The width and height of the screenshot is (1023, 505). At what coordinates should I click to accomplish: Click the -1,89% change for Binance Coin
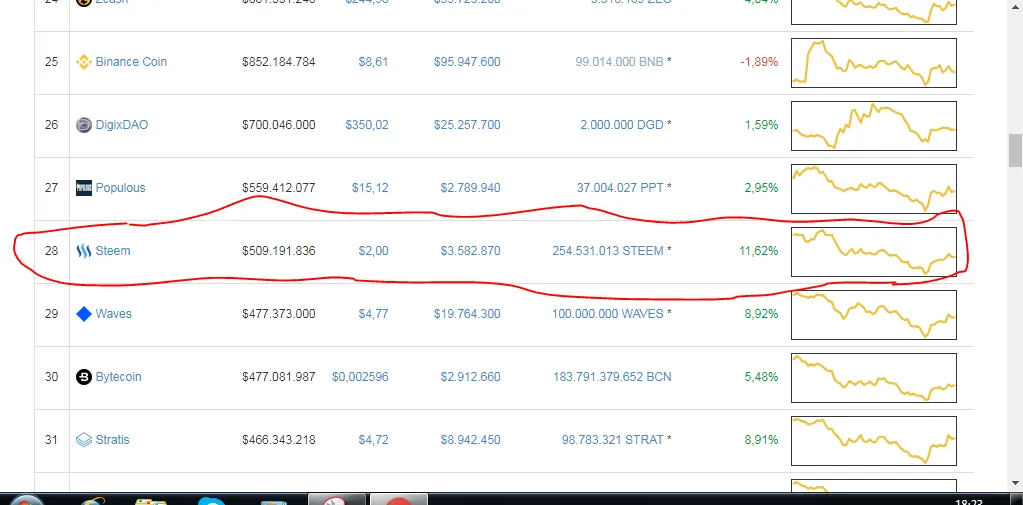click(759, 62)
